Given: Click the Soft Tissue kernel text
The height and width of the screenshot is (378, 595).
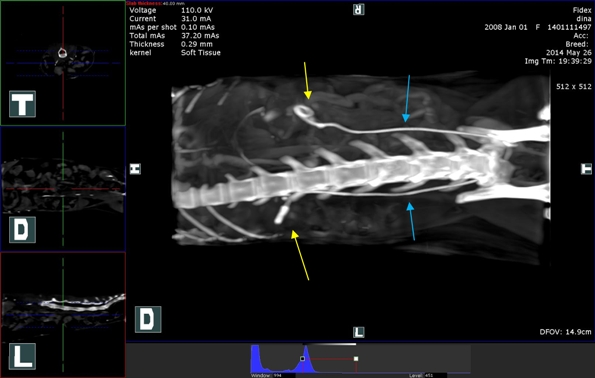Looking at the screenshot, I should coord(201,53).
